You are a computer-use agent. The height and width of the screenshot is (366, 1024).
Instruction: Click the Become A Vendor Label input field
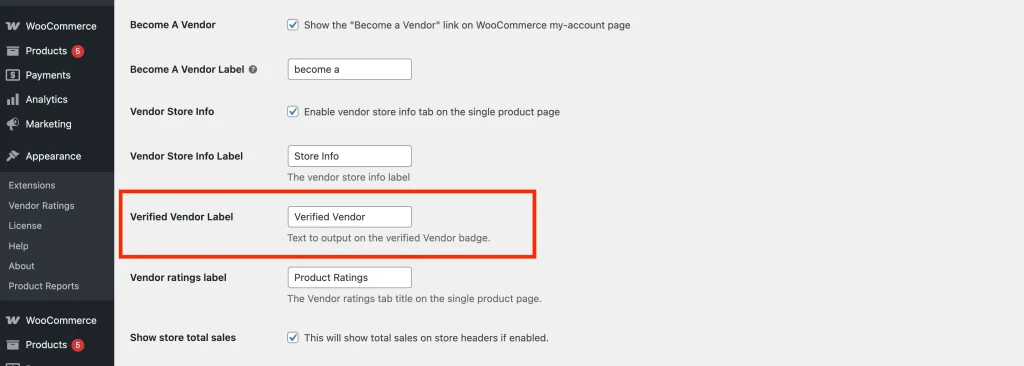click(x=349, y=69)
